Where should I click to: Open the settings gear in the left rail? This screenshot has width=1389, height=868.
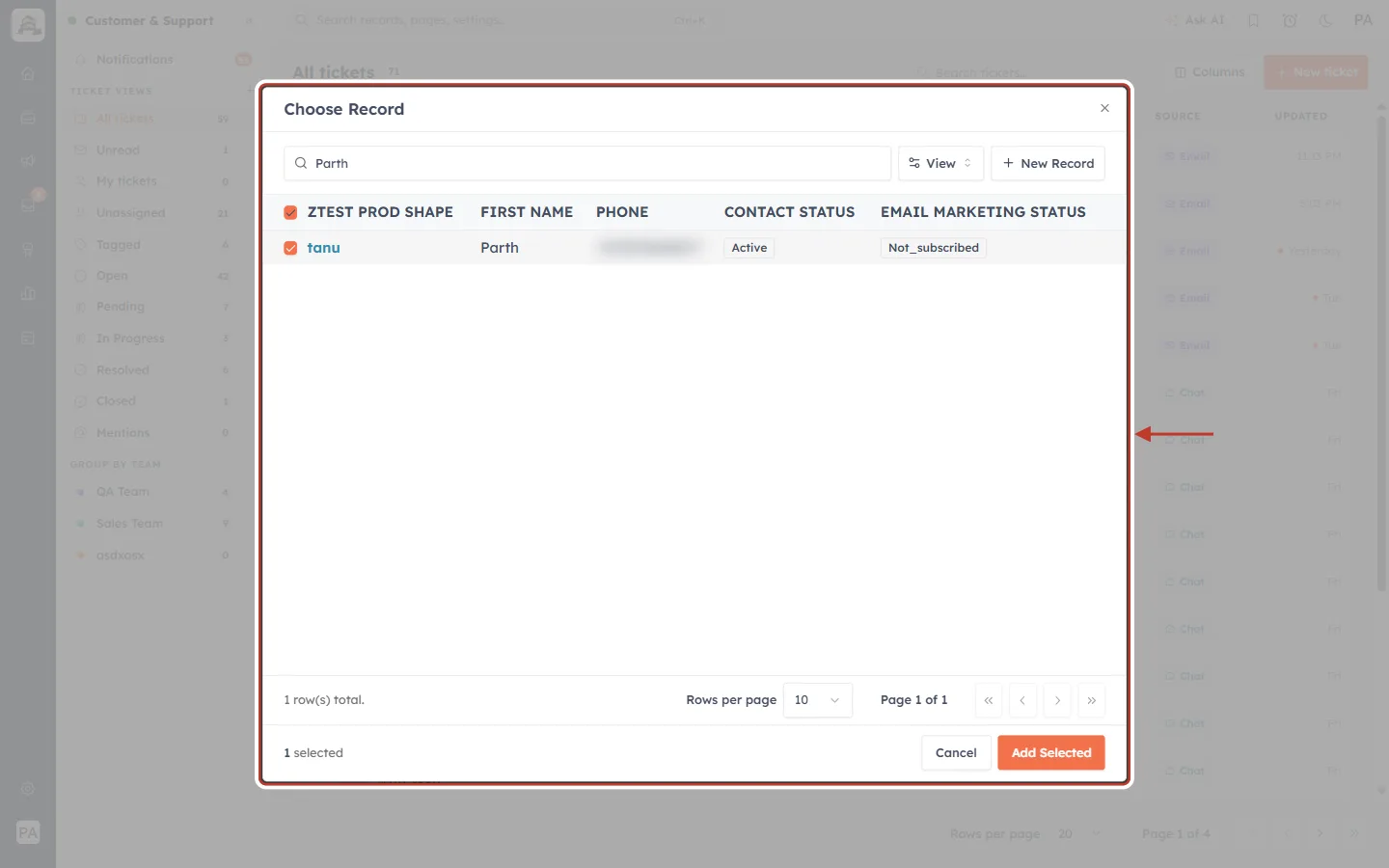click(28, 789)
